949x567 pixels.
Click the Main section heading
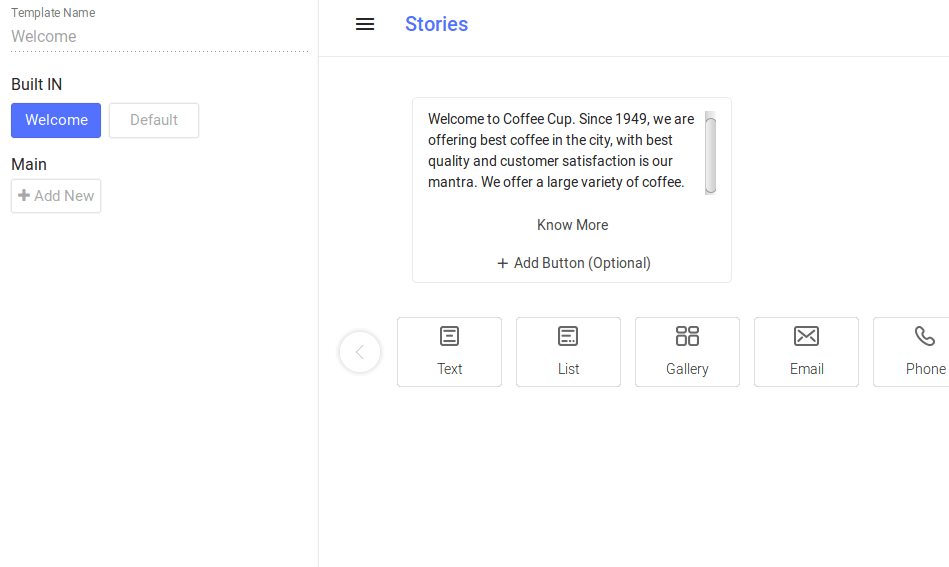(29, 164)
